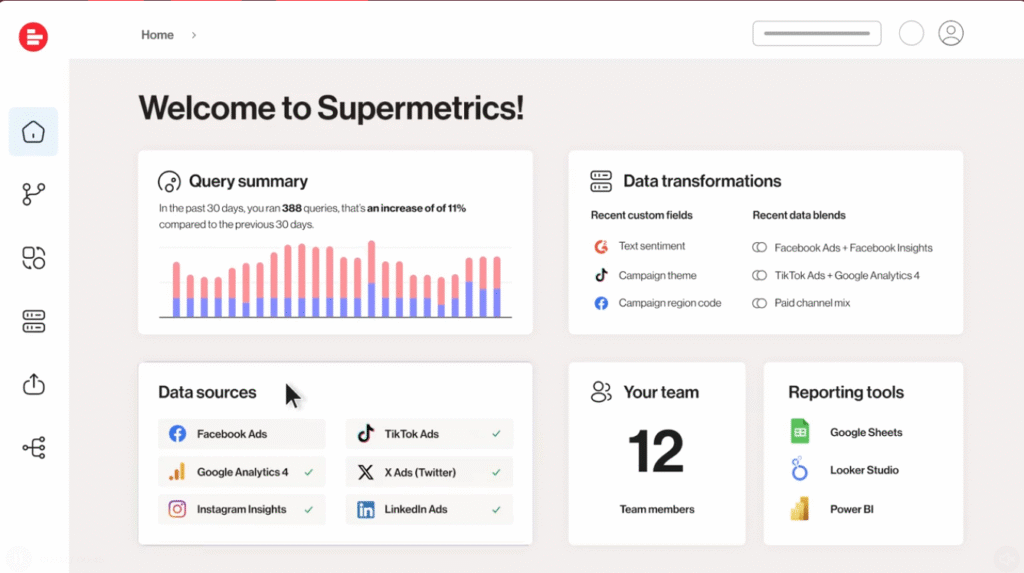Screen dimensions: 1024x573
Task: Open Facebook Ads + Facebook Insights blend
Action: 853,248
